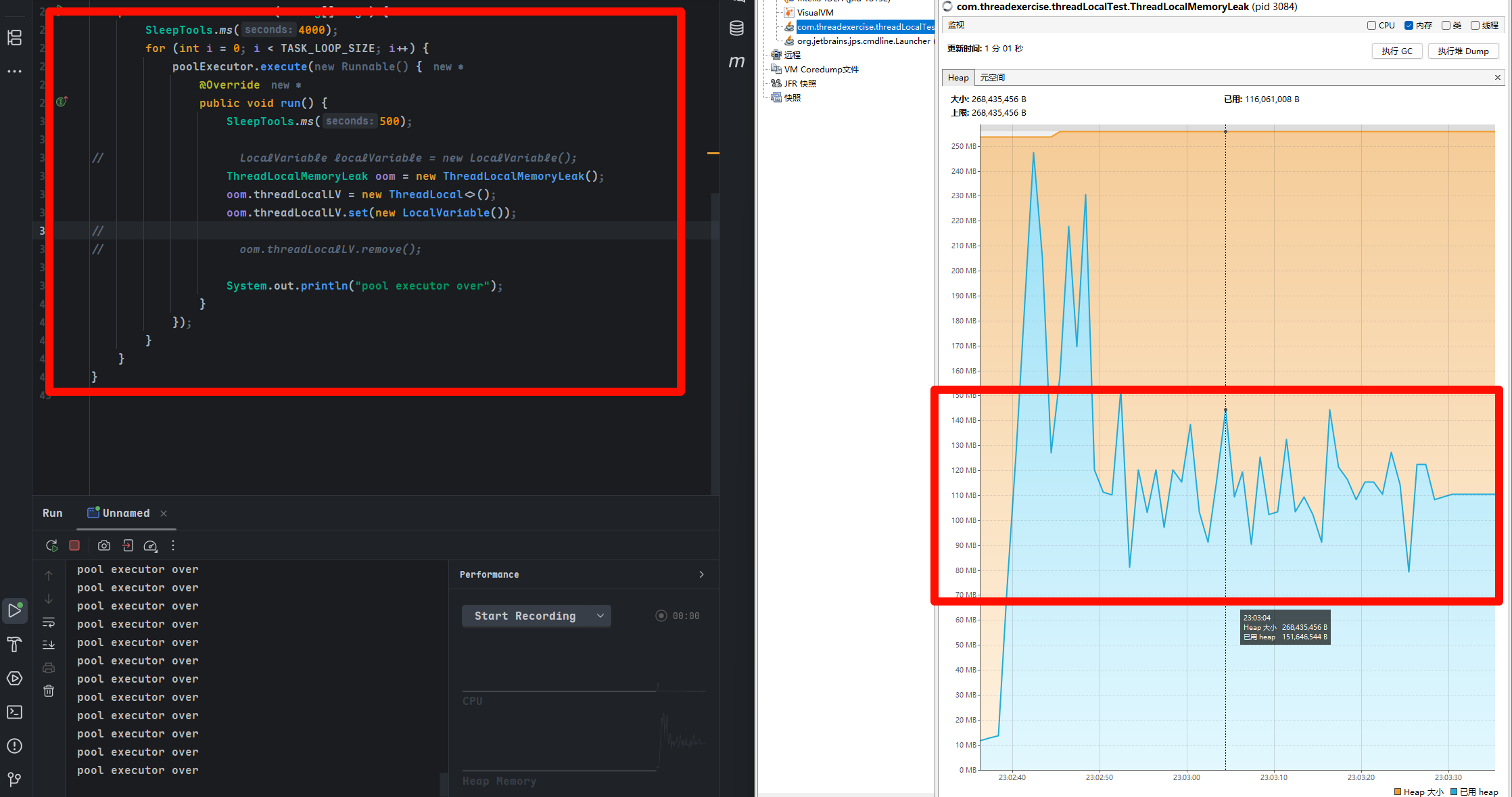Viewport: 1512px width, 797px height.
Task: Clear console output with trash icon
Action: coord(49,691)
